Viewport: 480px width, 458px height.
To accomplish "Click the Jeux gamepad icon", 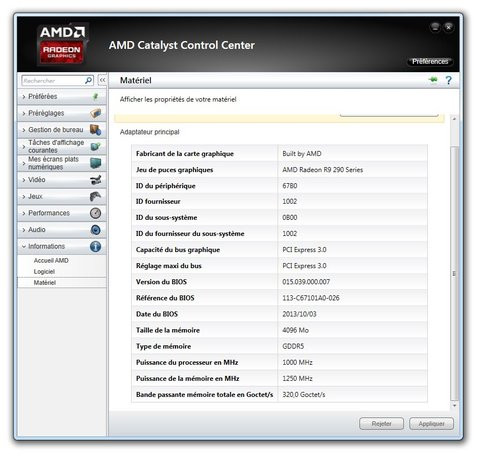I will (96, 196).
